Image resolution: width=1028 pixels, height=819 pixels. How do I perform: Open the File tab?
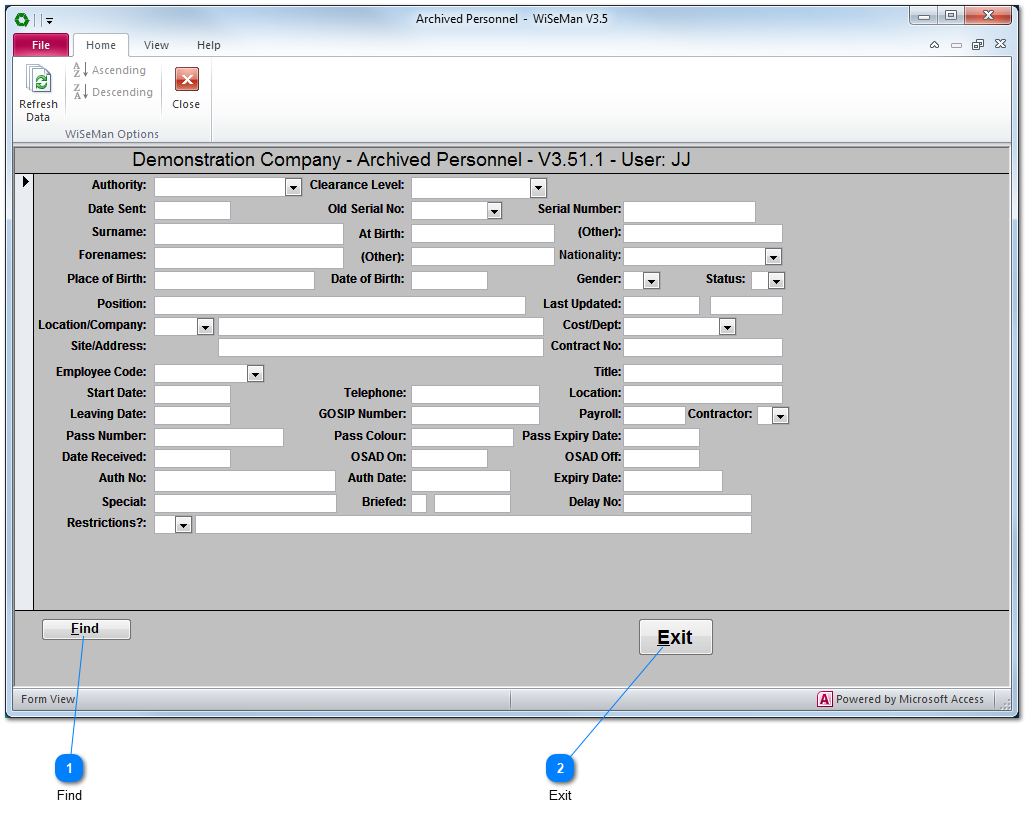pyautogui.click(x=41, y=45)
